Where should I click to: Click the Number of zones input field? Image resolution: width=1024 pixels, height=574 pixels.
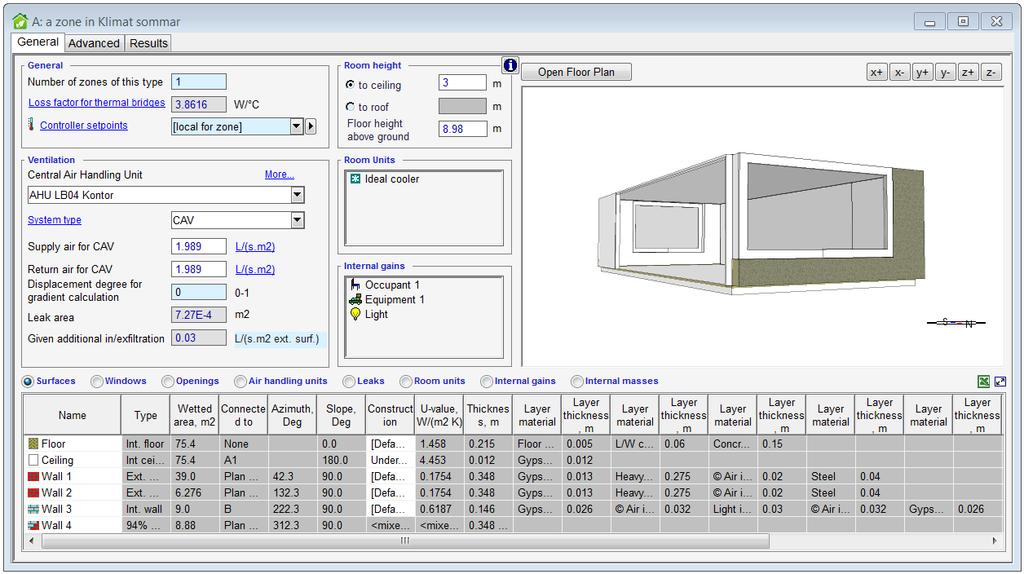pyautogui.click(x=199, y=82)
